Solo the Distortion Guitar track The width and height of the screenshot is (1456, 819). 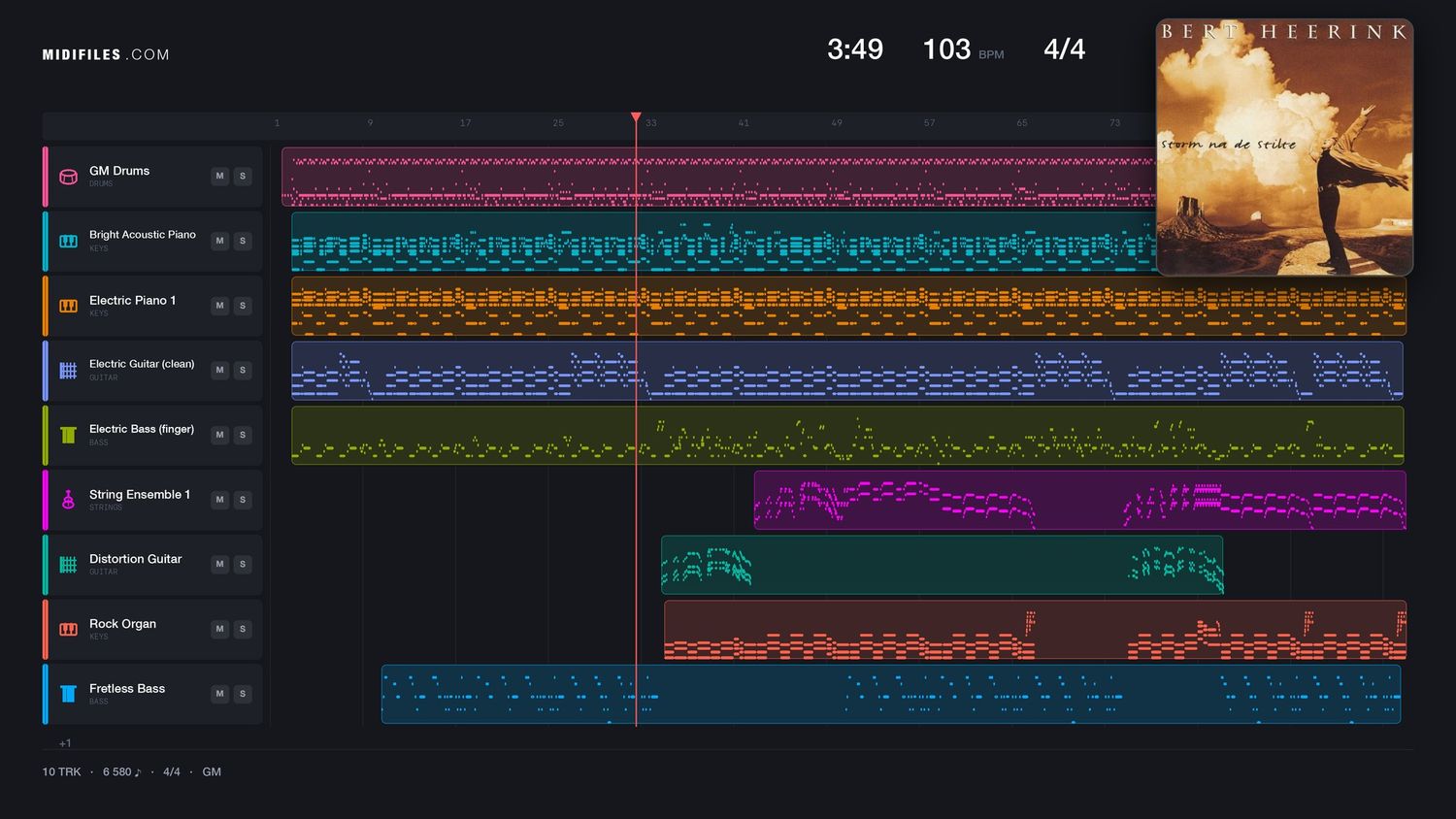point(243,564)
